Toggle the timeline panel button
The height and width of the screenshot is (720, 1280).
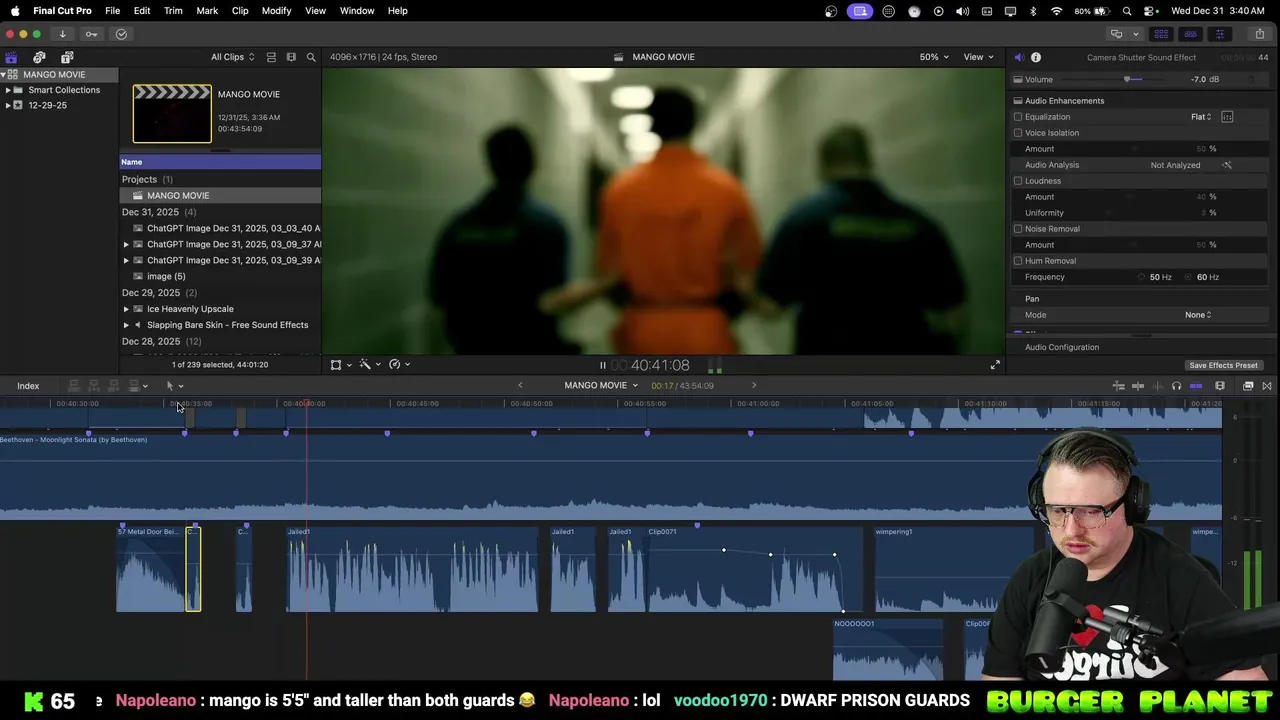click(1190, 34)
